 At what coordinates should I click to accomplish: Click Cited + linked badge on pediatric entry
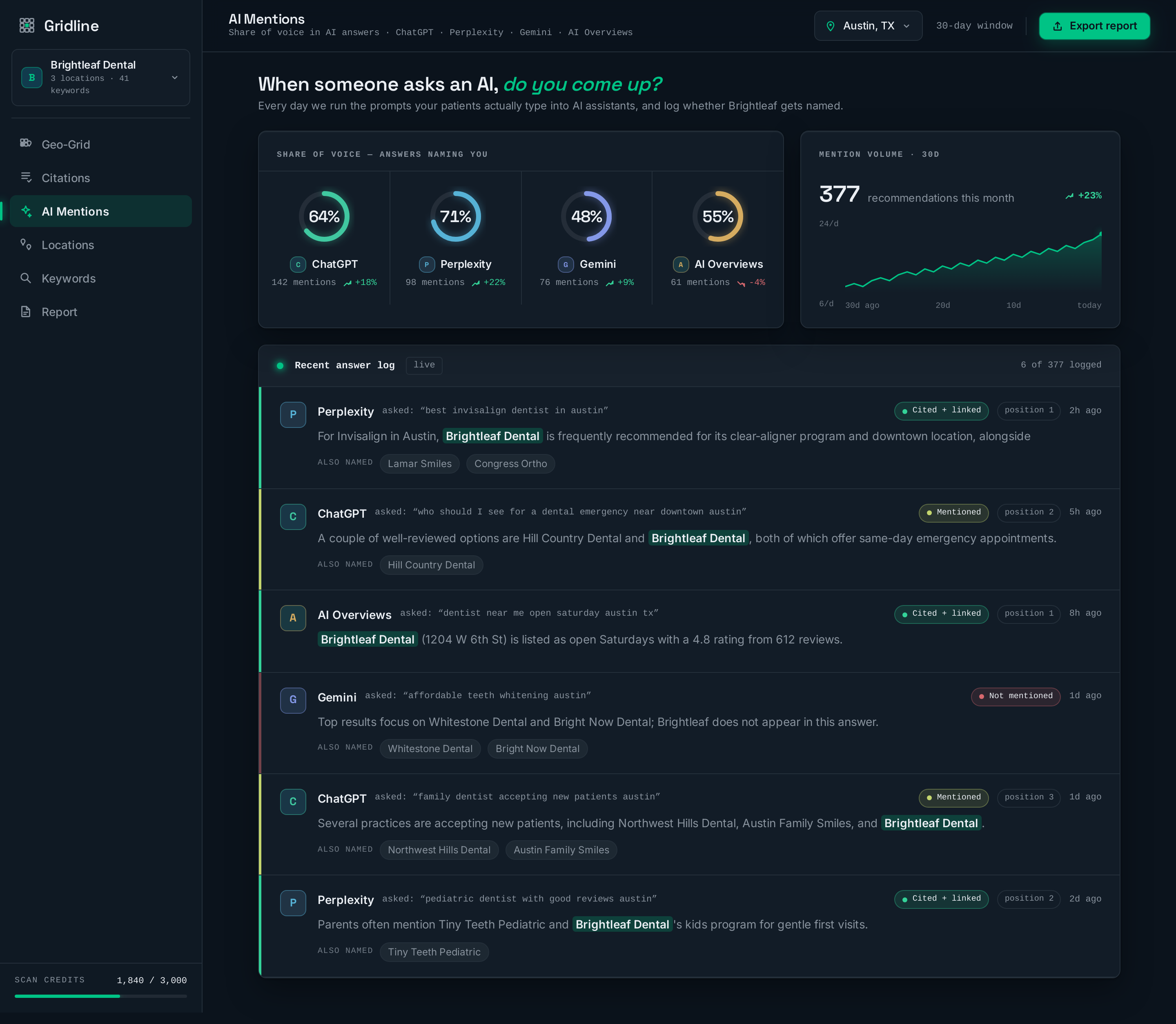click(941, 899)
